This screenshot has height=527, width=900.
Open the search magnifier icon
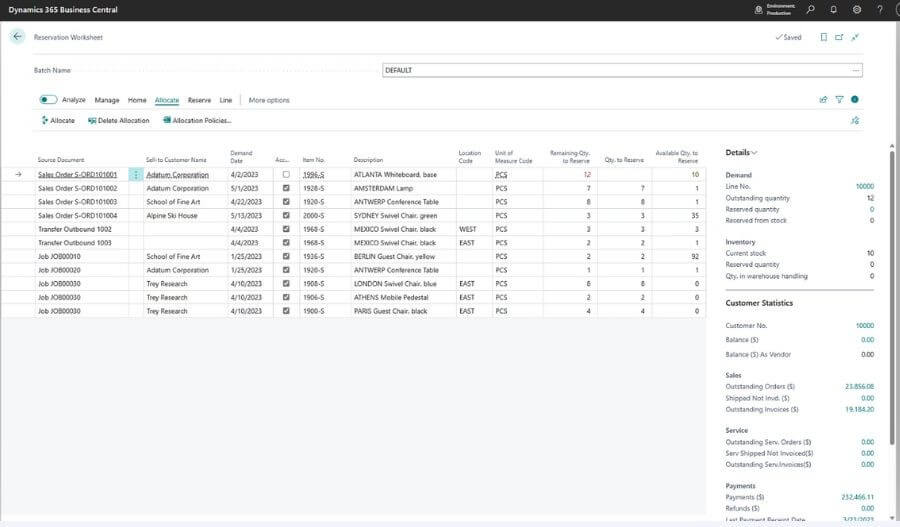[x=810, y=10]
